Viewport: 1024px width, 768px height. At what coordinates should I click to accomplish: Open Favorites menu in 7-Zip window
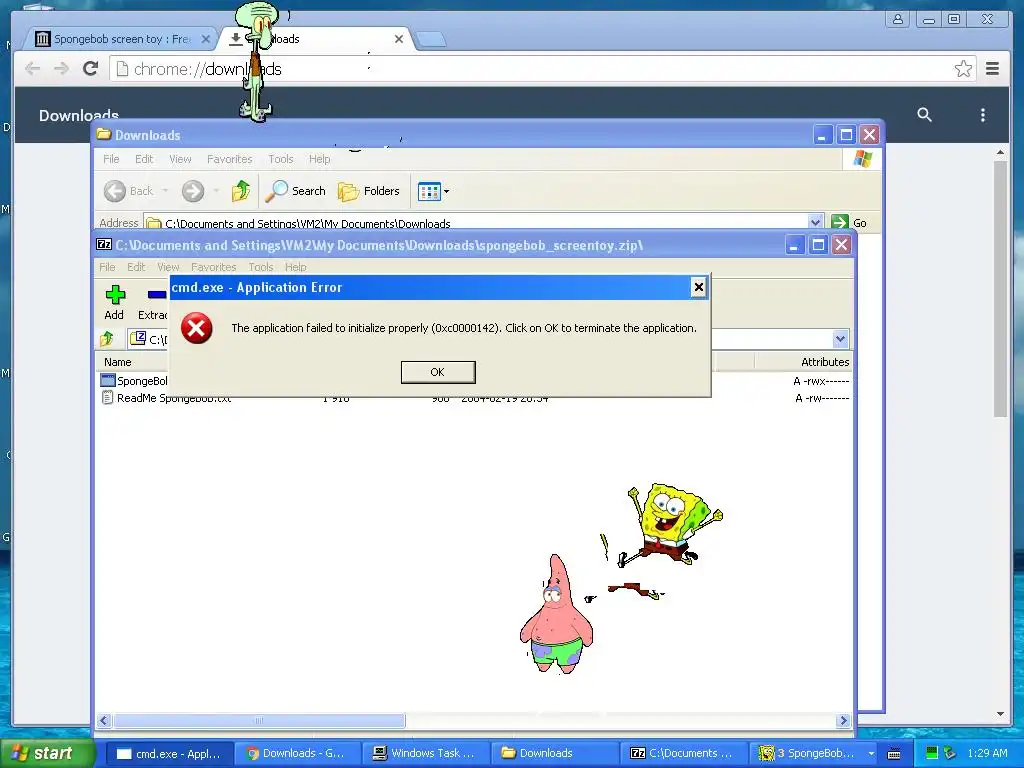[x=214, y=267]
